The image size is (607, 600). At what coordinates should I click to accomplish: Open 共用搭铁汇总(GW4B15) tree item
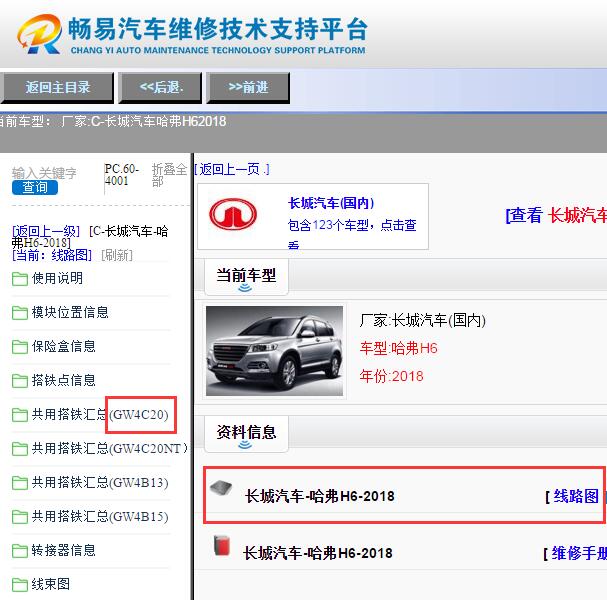[x=100, y=517]
